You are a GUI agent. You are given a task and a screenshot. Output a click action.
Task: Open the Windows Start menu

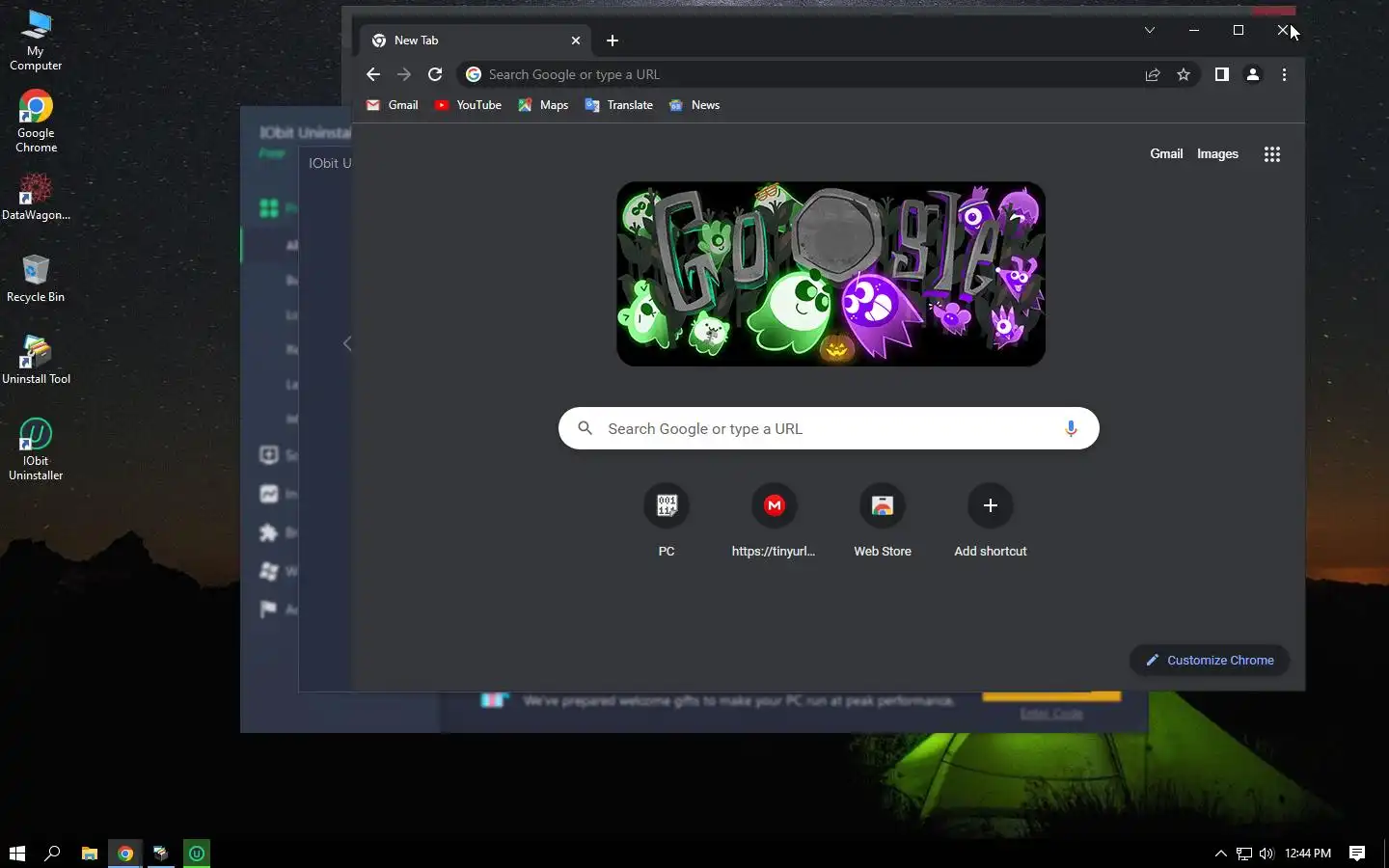(x=16, y=854)
